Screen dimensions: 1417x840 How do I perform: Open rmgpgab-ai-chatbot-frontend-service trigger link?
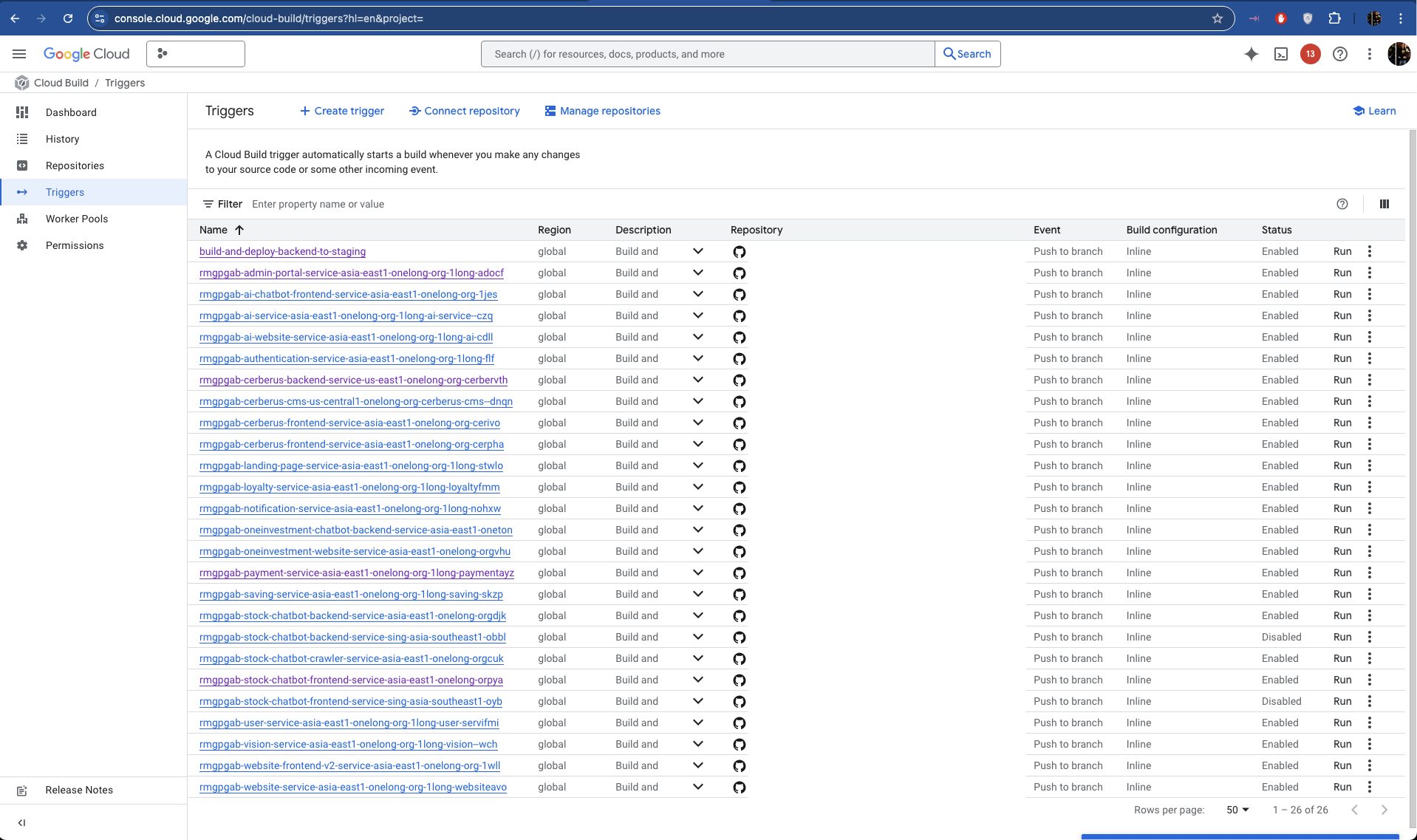348,294
